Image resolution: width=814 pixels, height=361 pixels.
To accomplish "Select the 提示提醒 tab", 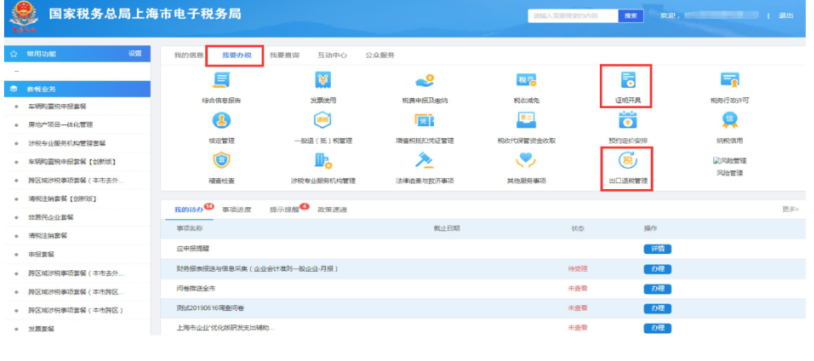I will coord(284,210).
